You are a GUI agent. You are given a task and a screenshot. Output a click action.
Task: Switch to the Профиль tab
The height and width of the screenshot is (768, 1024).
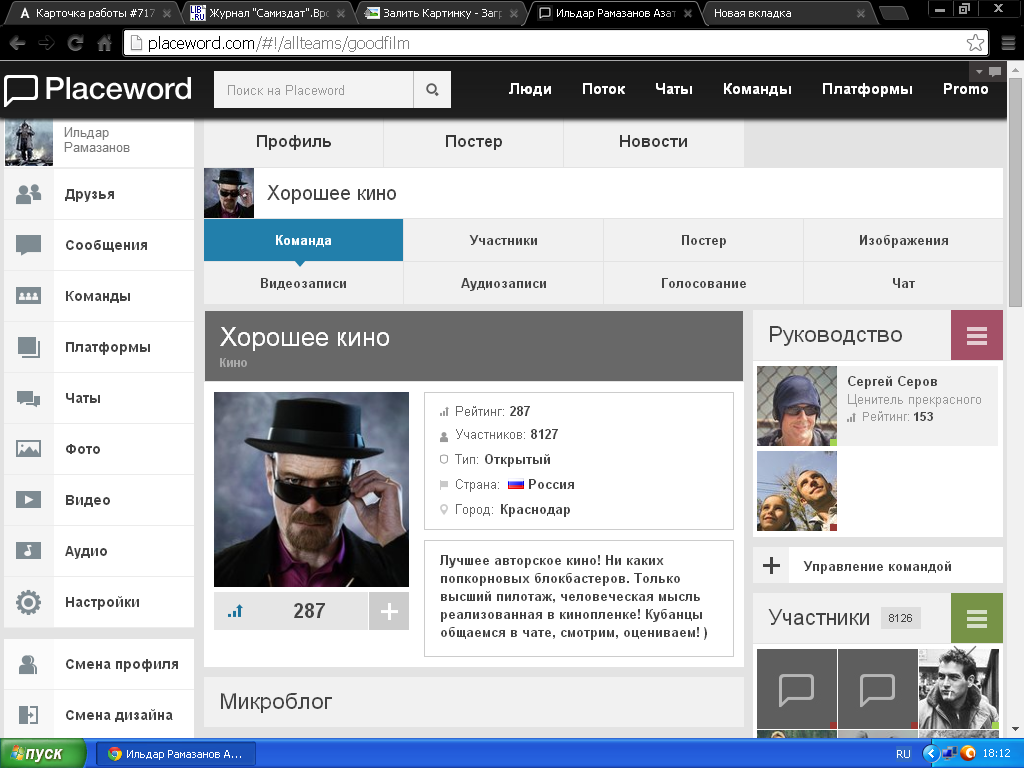pos(293,142)
